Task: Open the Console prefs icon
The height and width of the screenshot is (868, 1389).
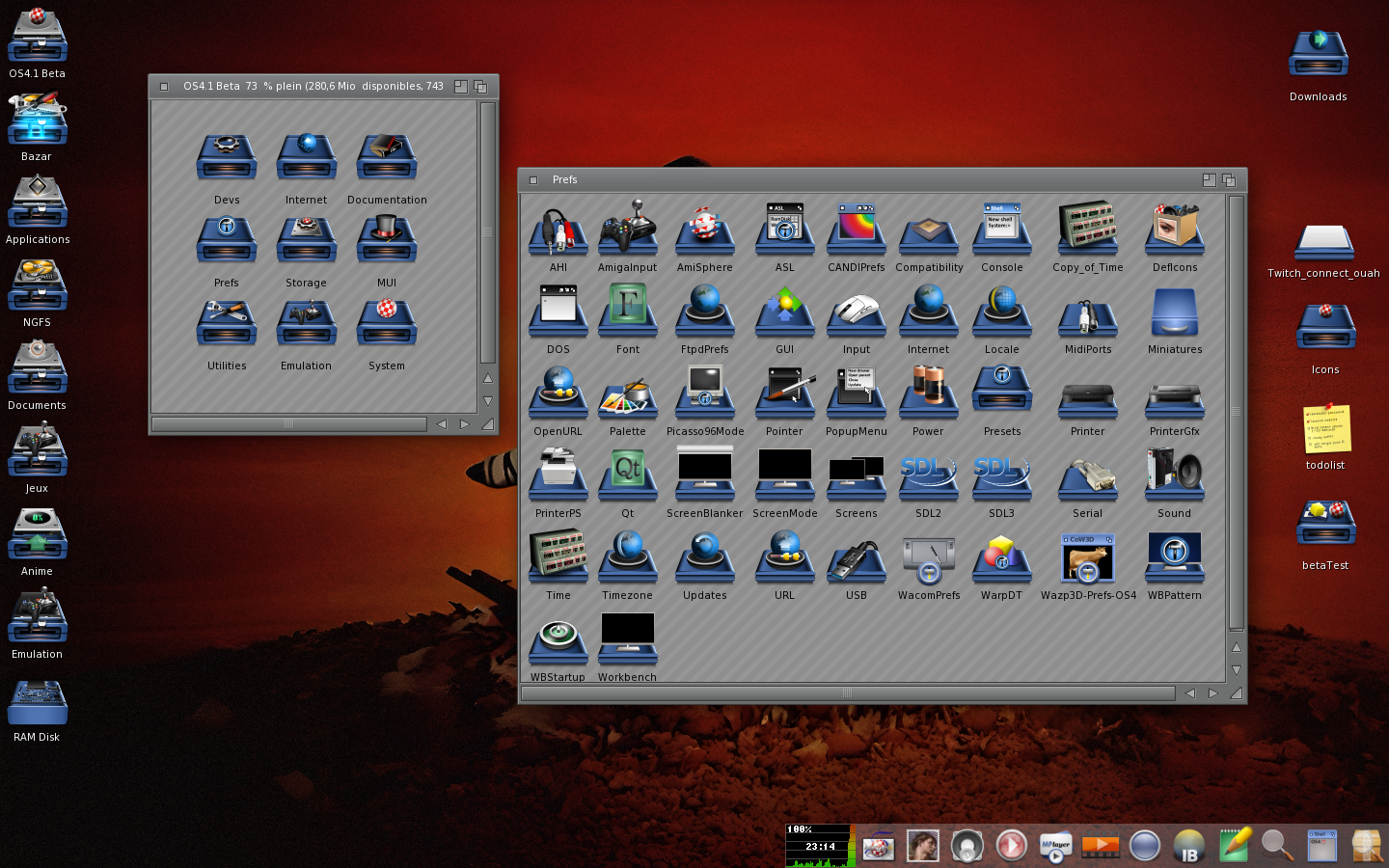Action: [1001, 230]
